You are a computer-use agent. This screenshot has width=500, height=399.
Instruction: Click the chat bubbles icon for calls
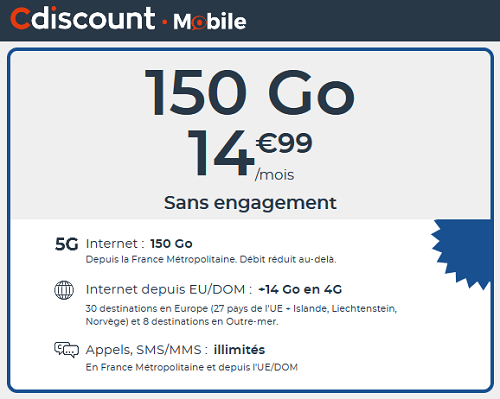tap(67, 350)
